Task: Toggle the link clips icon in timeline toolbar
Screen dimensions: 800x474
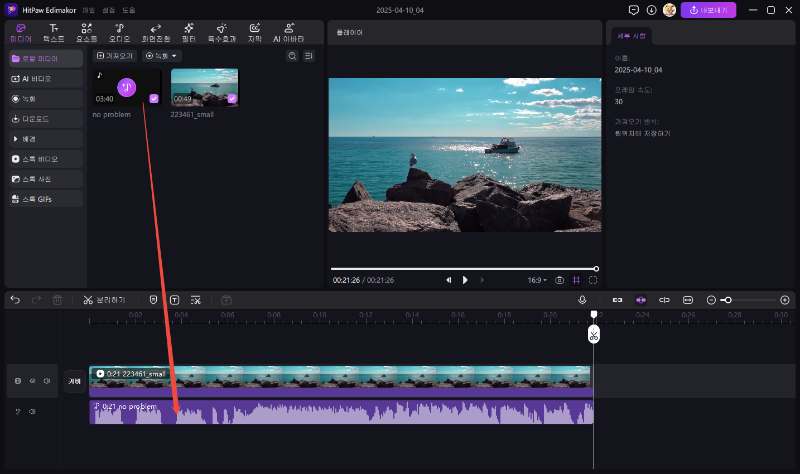Action: [x=617, y=300]
